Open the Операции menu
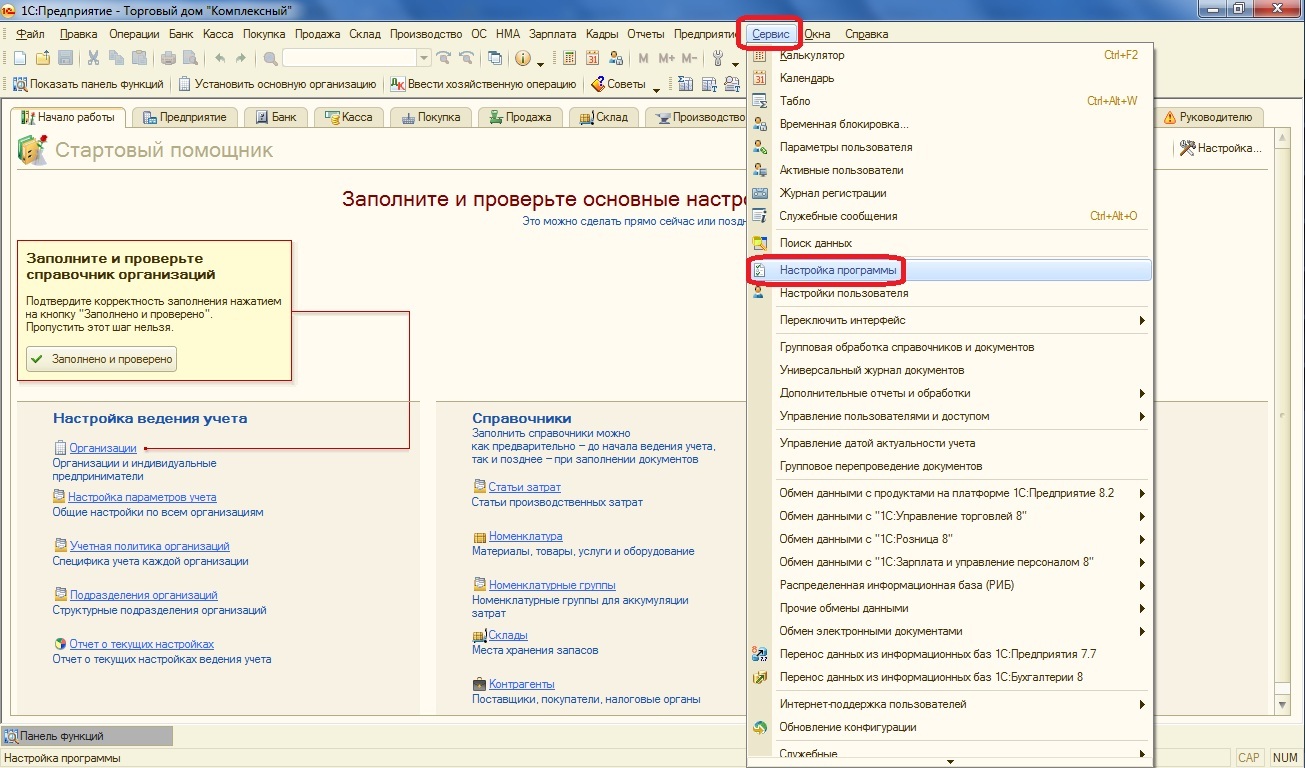The height and width of the screenshot is (768, 1305). [x=134, y=34]
